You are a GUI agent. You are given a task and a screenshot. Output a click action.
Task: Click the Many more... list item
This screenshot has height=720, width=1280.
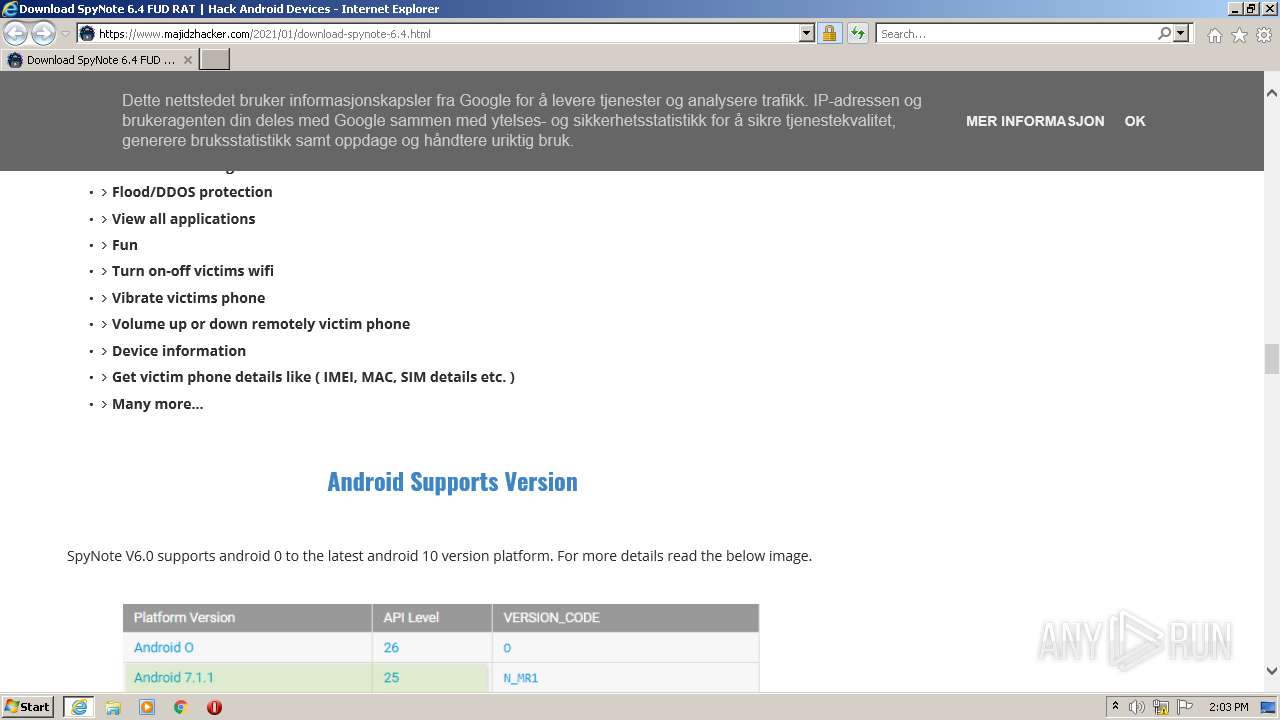(x=157, y=404)
